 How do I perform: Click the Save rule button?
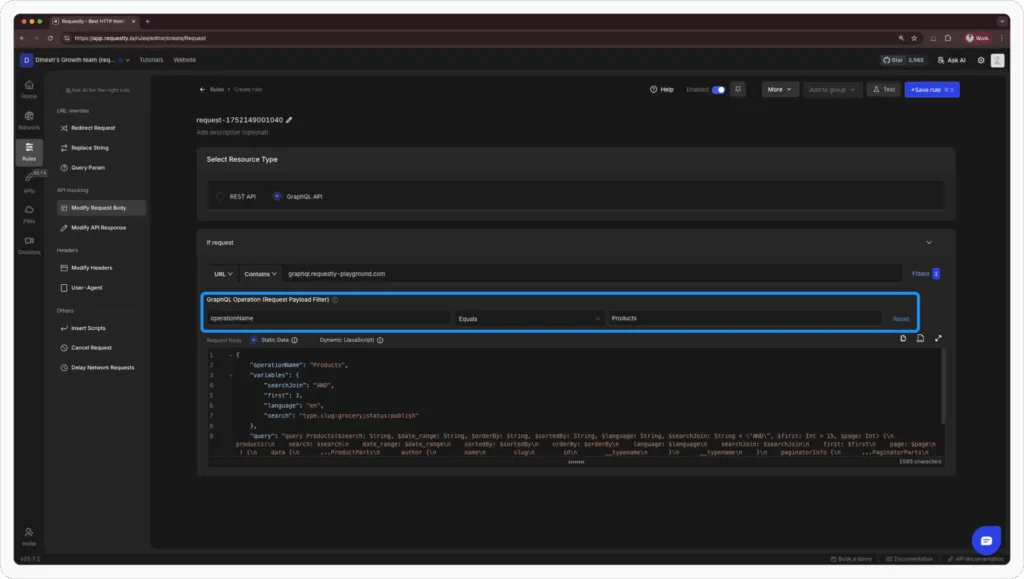point(932,89)
